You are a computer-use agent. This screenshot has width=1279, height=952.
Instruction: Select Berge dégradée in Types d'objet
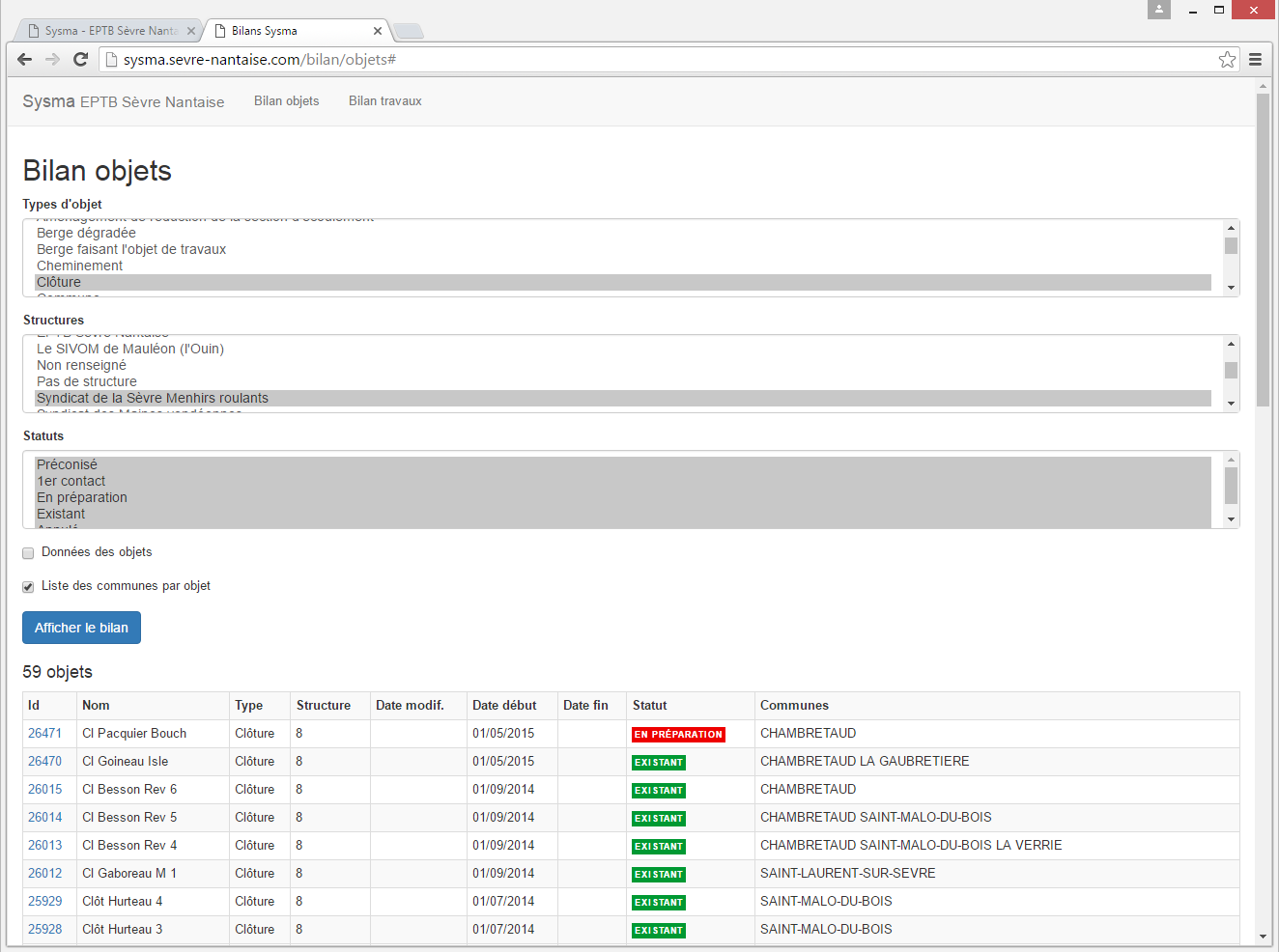click(x=623, y=233)
